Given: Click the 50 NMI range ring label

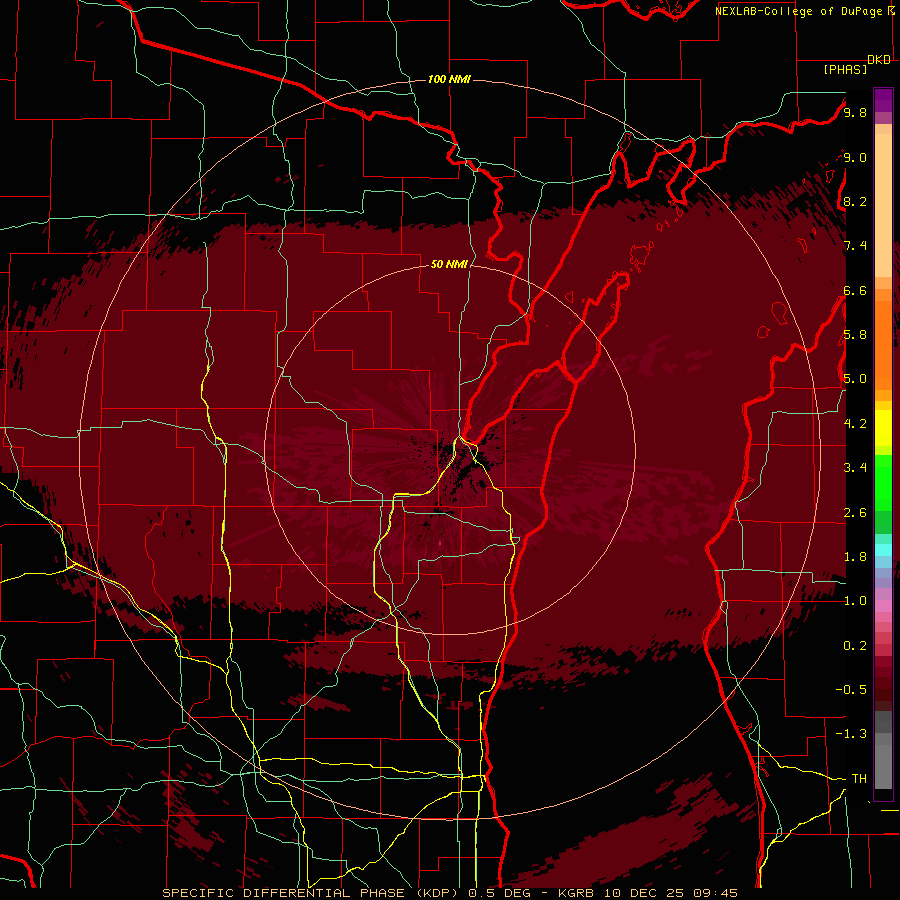Looking at the screenshot, I should tap(449, 264).
